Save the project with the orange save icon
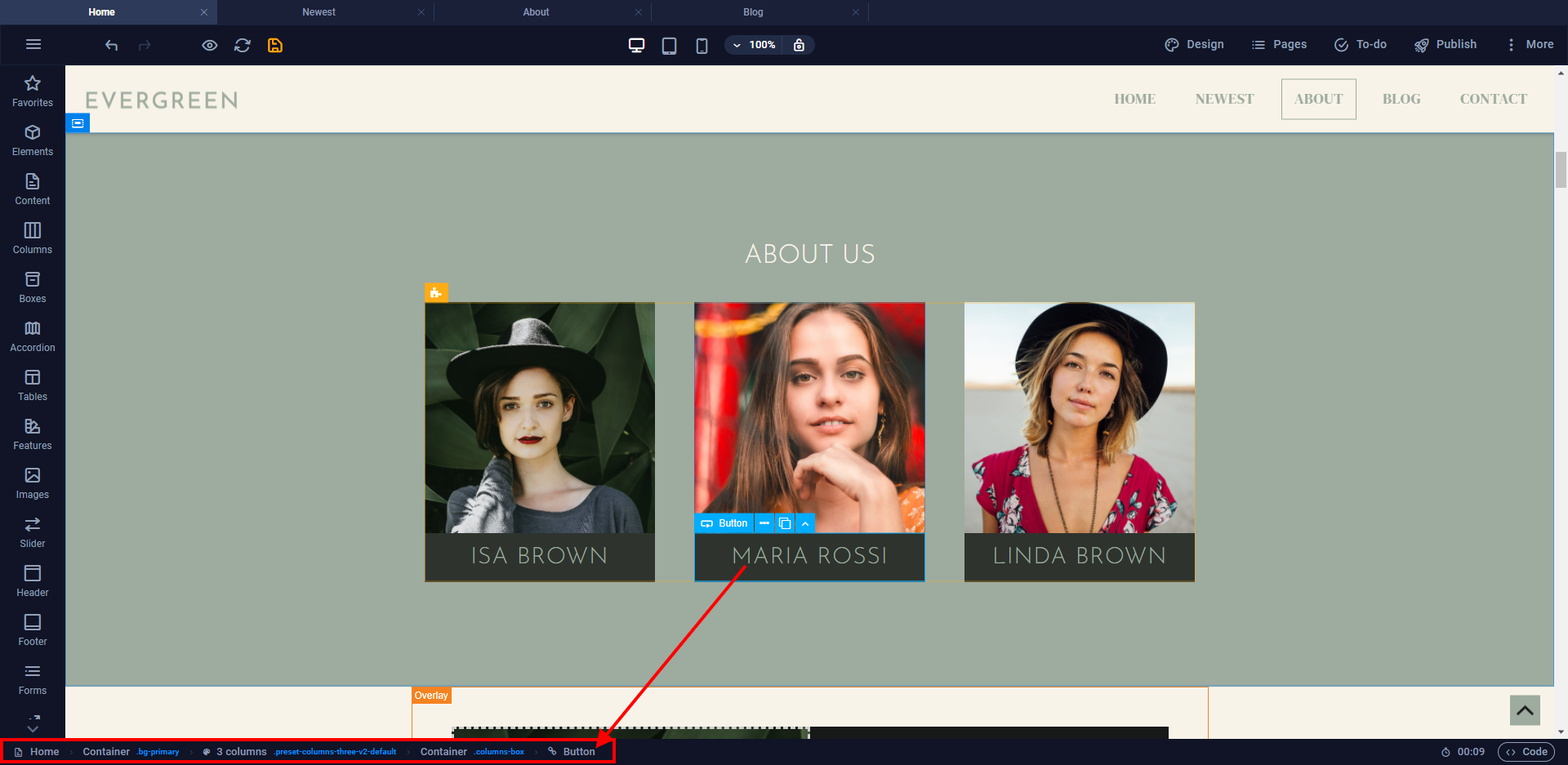 pyautogui.click(x=275, y=46)
